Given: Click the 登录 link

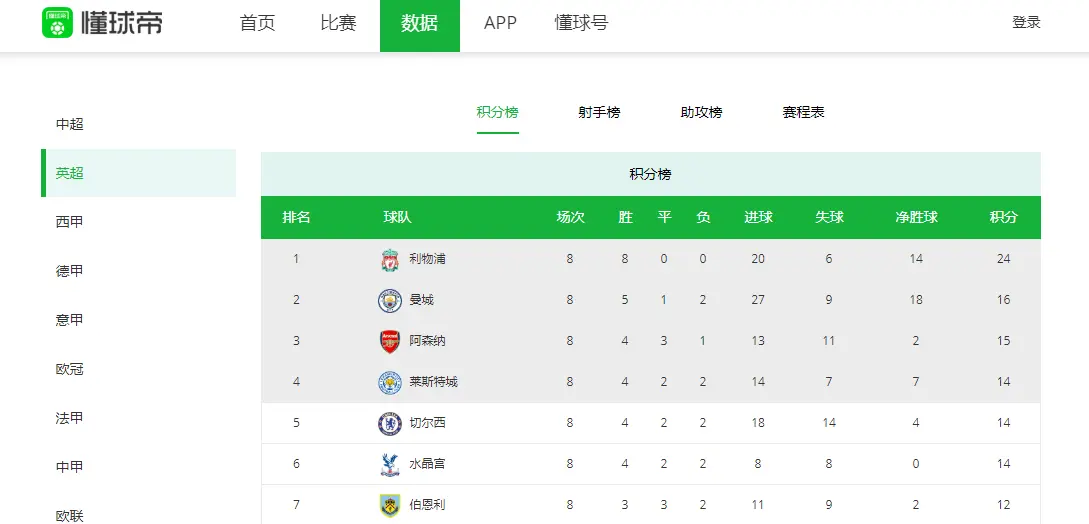Looking at the screenshot, I should (1026, 23).
